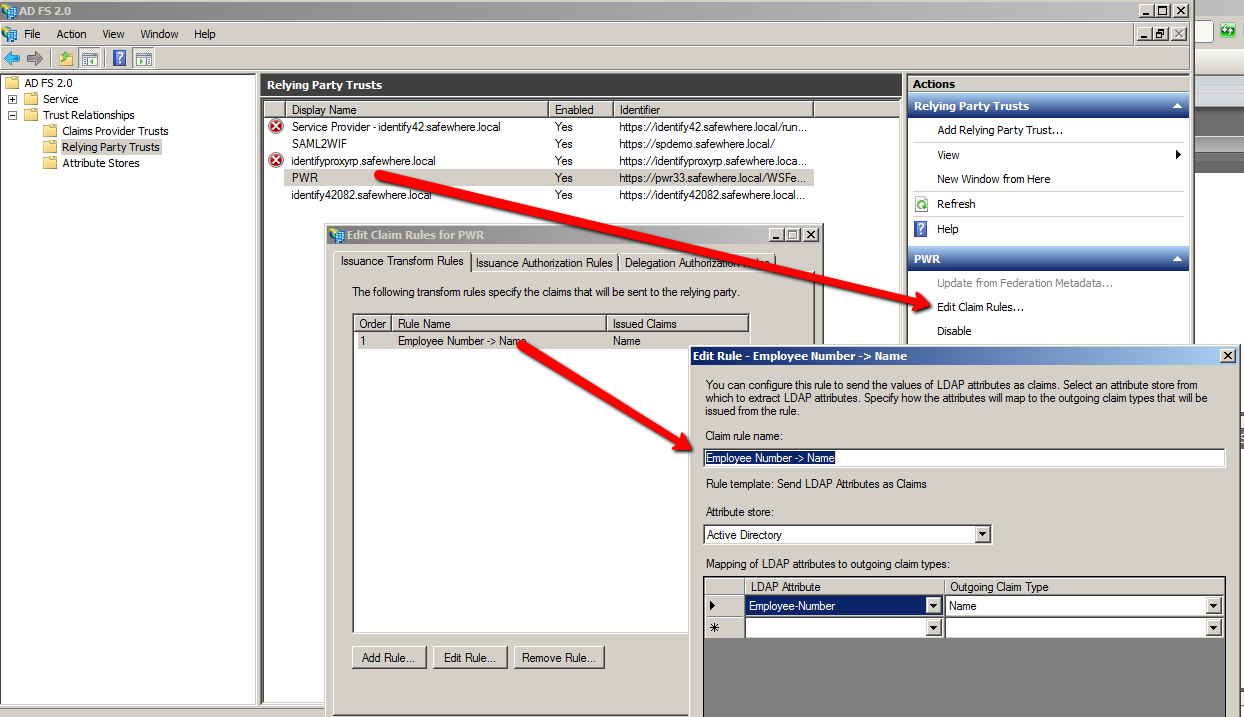
Task: Open the Action menu
Action: coord(71,34)
